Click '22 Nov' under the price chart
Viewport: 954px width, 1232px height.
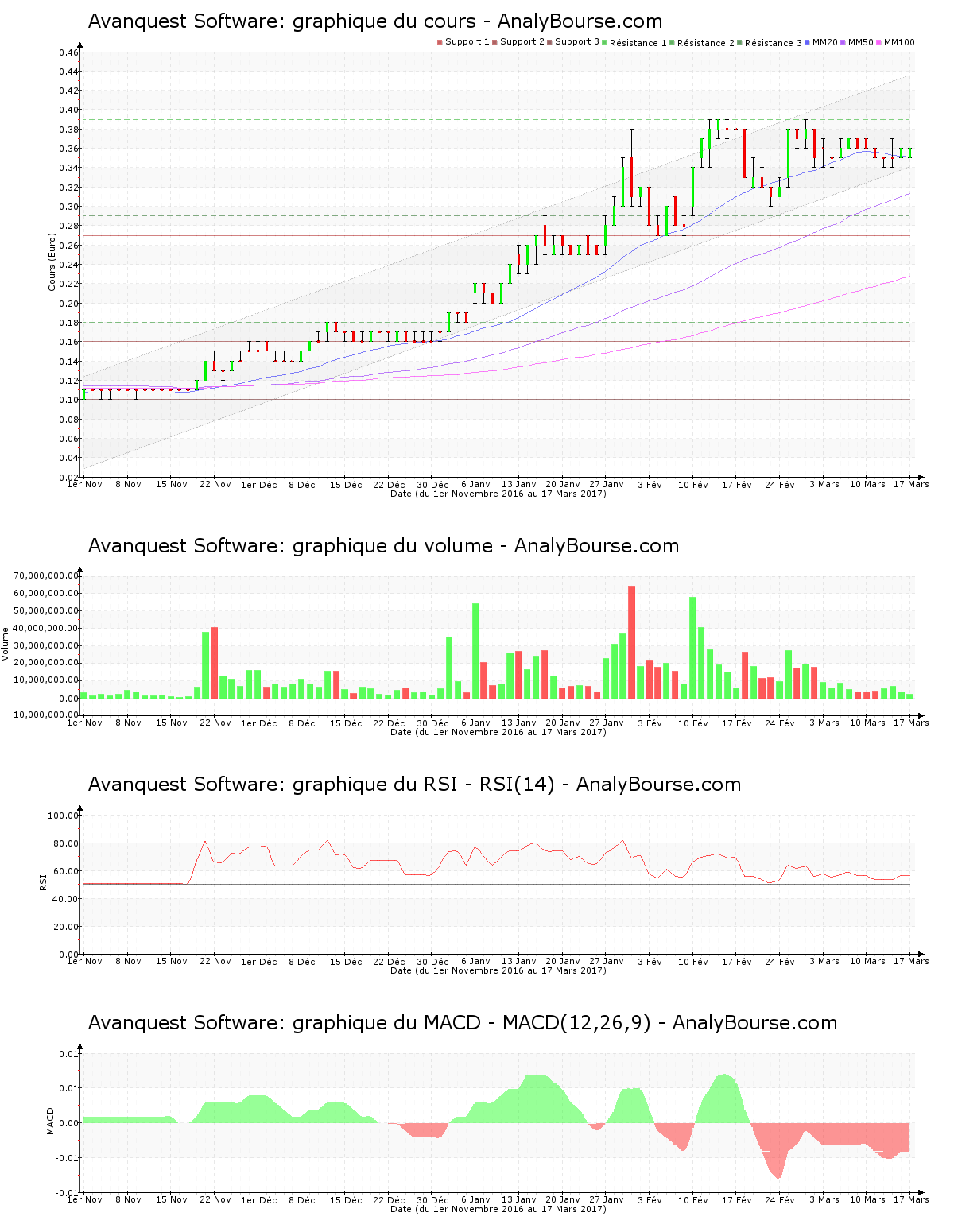click(x=215, y=484)
